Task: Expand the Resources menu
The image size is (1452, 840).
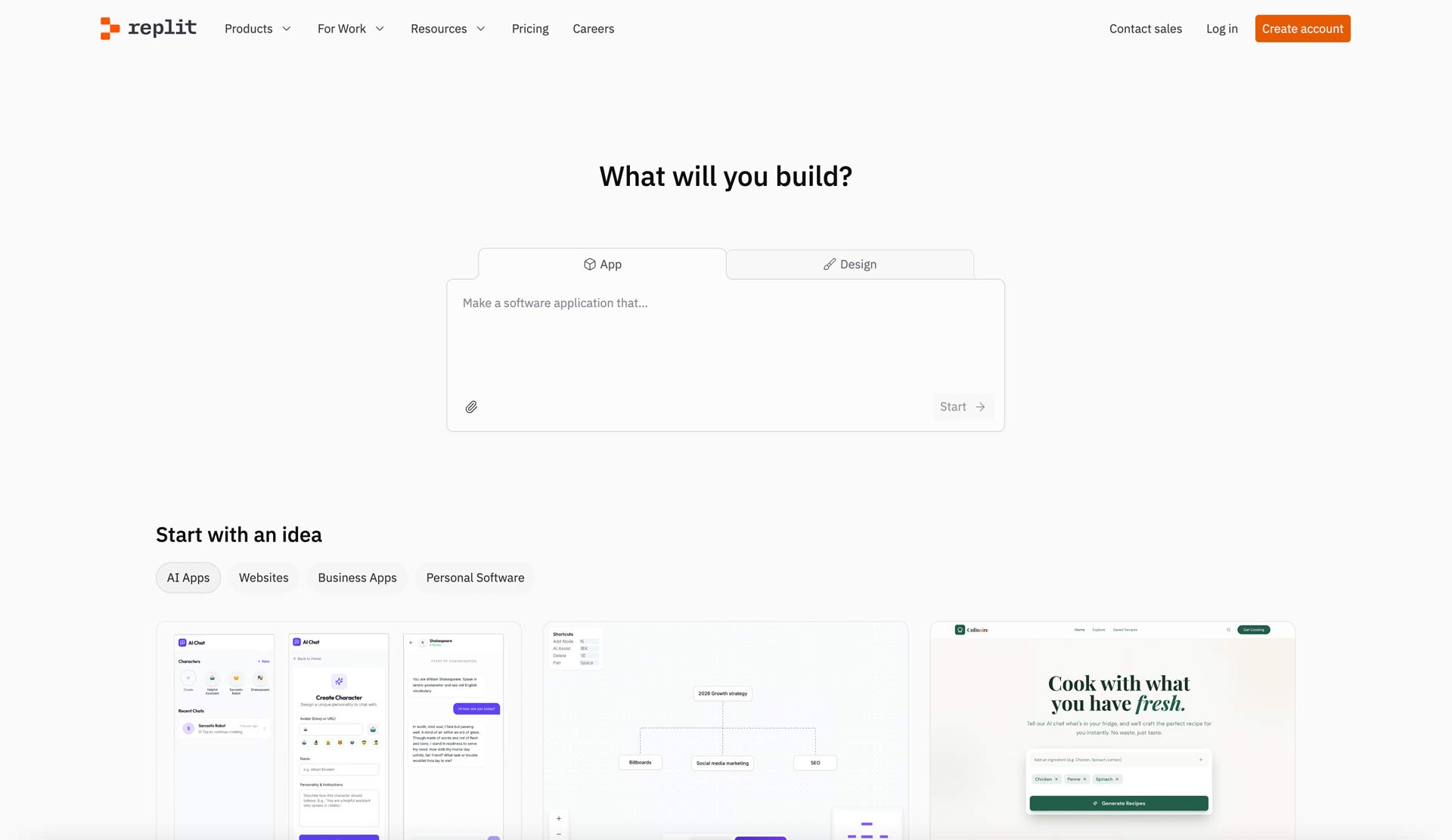Action: point(448,28)
